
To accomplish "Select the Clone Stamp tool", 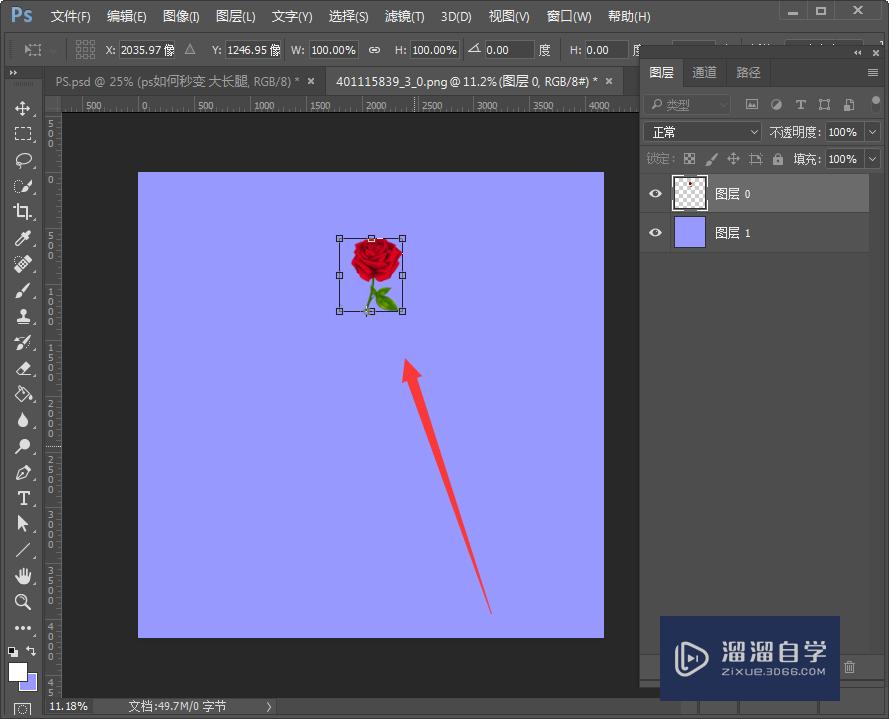I will coord(23,316).
